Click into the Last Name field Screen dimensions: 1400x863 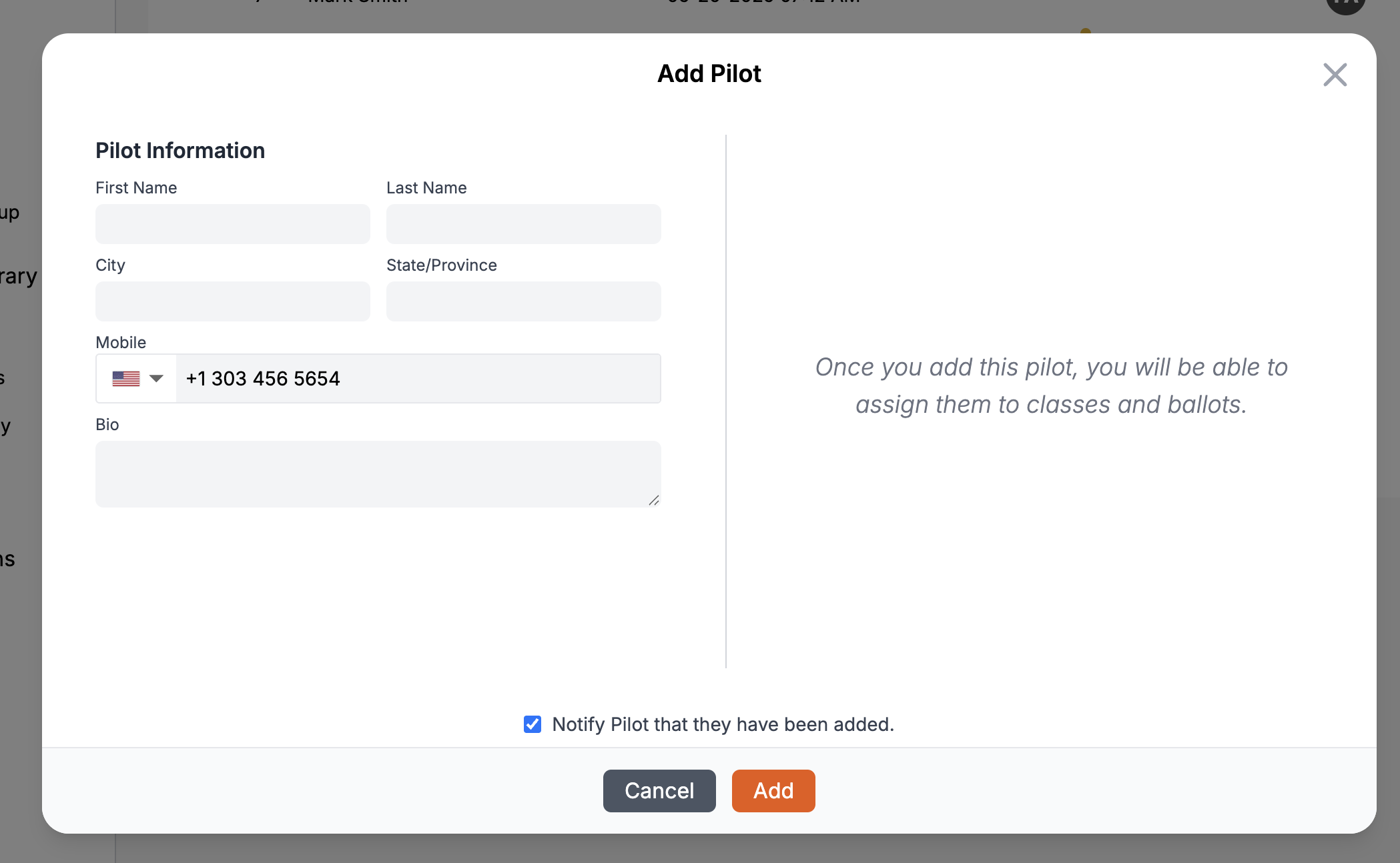523,224
